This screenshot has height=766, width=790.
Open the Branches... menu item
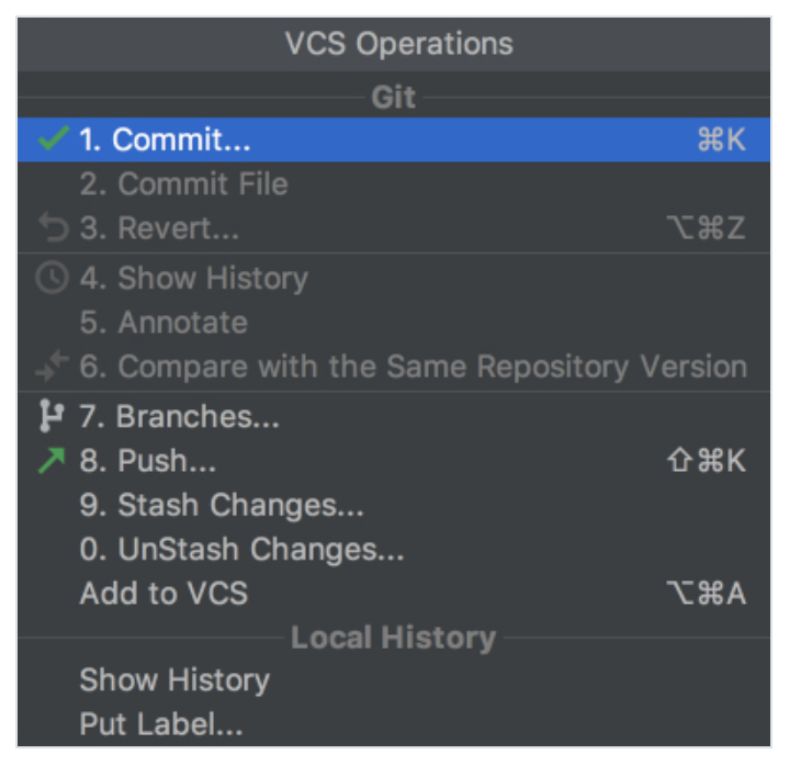pyautogui.click(x=180, y=416)
